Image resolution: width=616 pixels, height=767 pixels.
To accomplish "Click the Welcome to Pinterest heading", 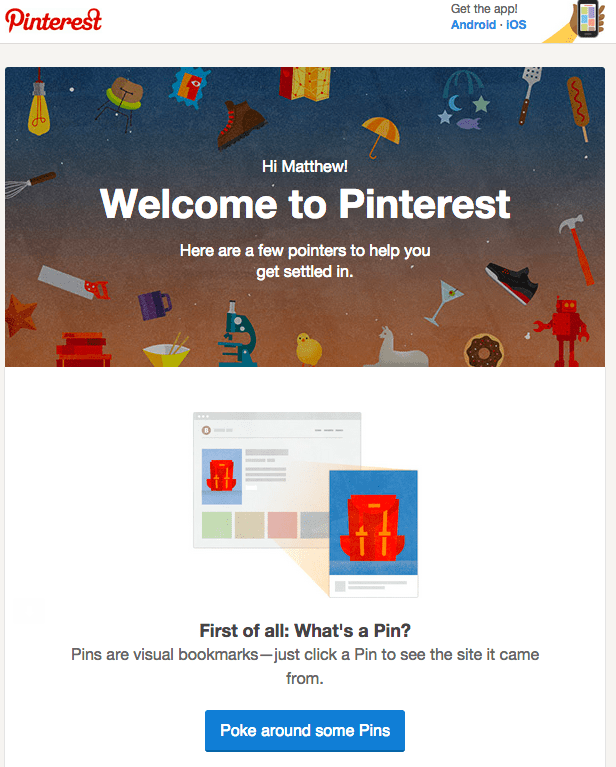I will point(305,204).
